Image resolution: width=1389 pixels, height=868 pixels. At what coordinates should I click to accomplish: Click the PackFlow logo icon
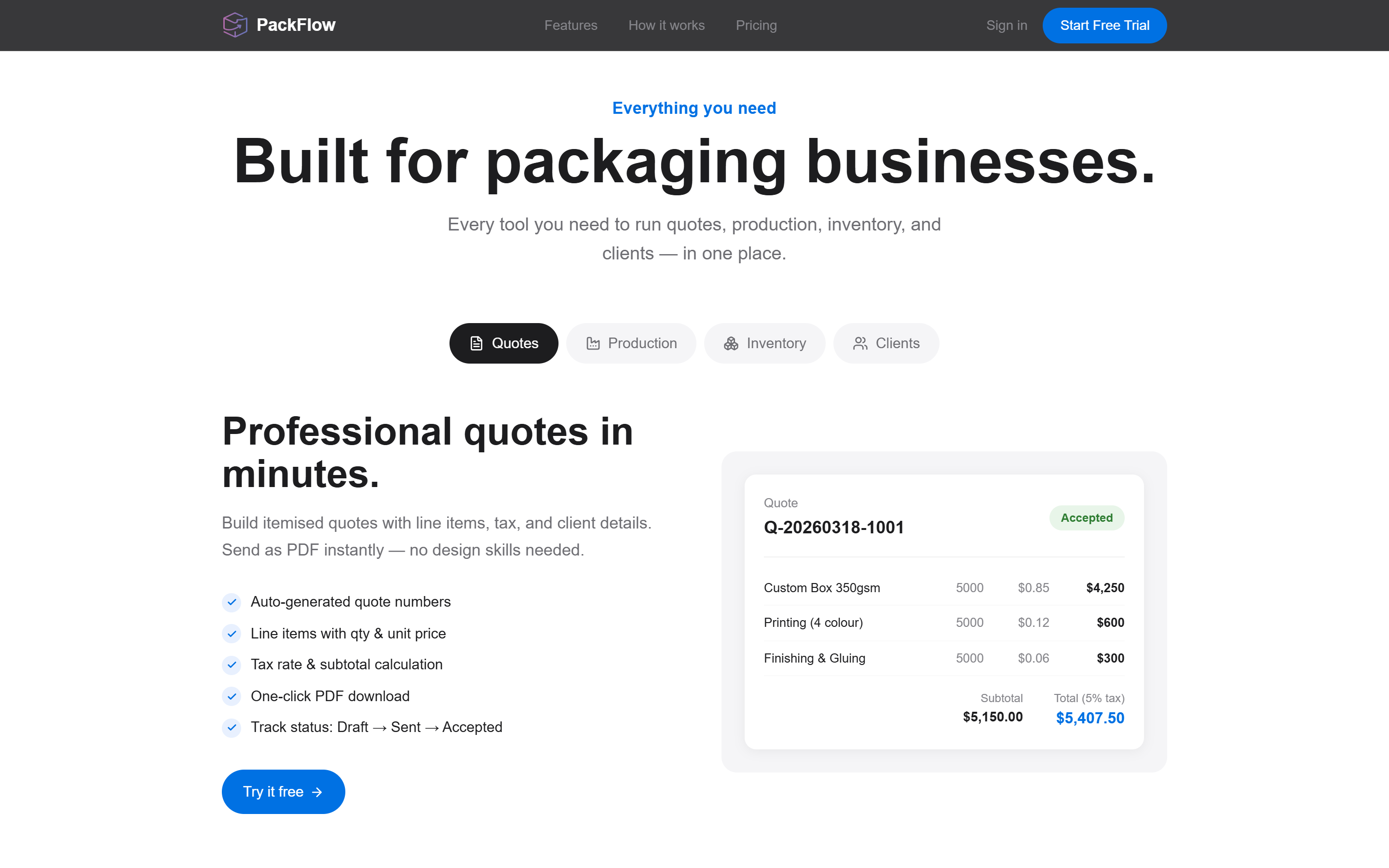[x=234, y=24]
